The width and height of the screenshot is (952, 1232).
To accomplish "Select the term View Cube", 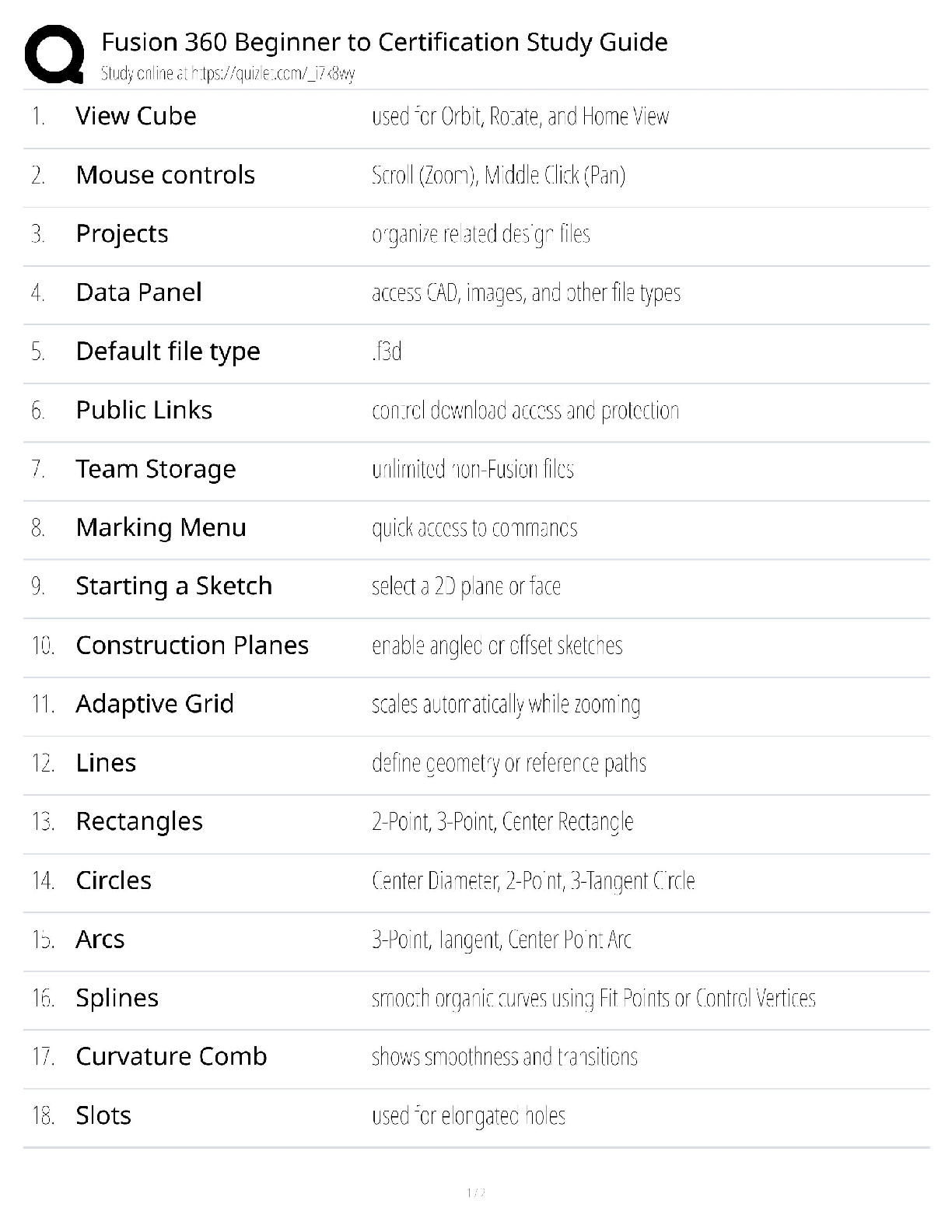I will (136, 116).
